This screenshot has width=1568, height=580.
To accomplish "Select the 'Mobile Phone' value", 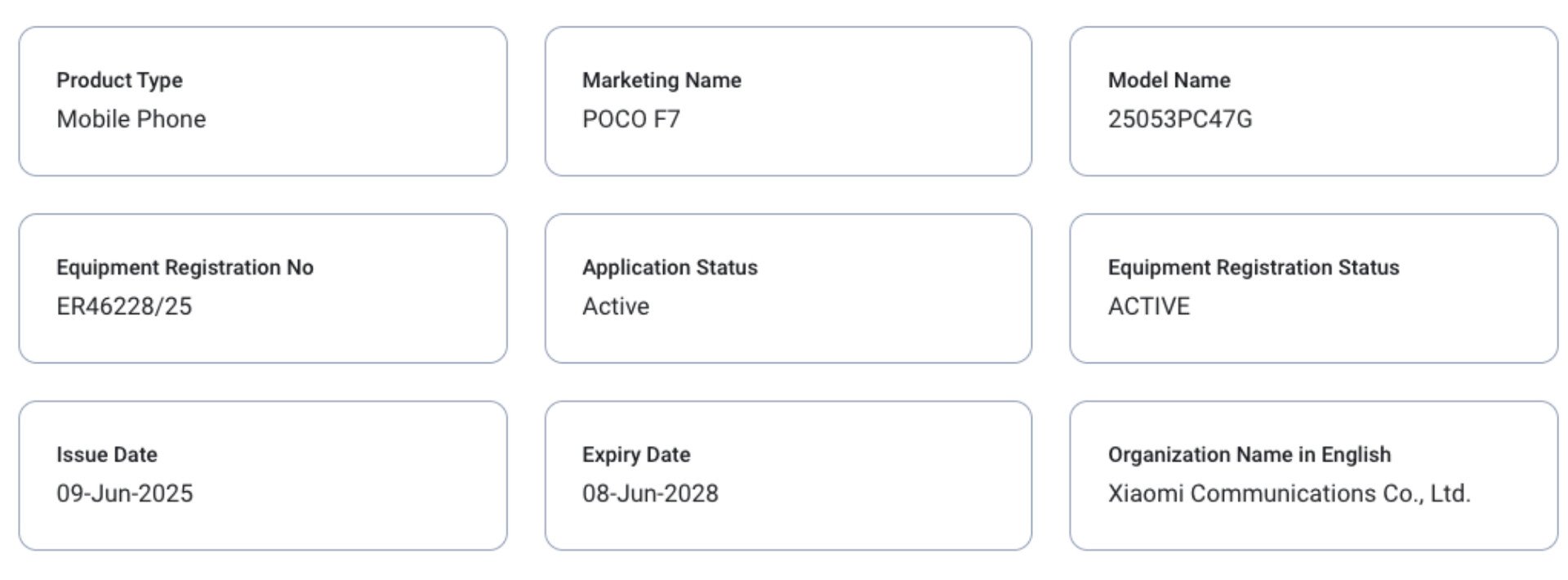I will coord(131,119).
